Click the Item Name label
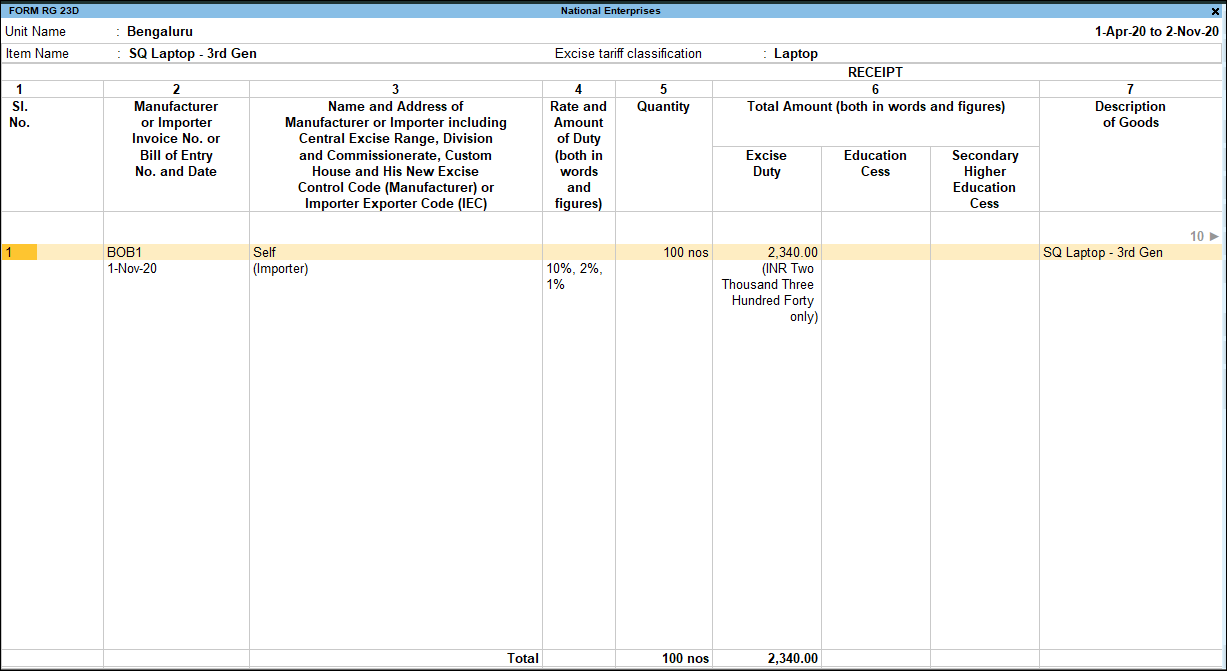1227x671 pixels. coord(37,54)
